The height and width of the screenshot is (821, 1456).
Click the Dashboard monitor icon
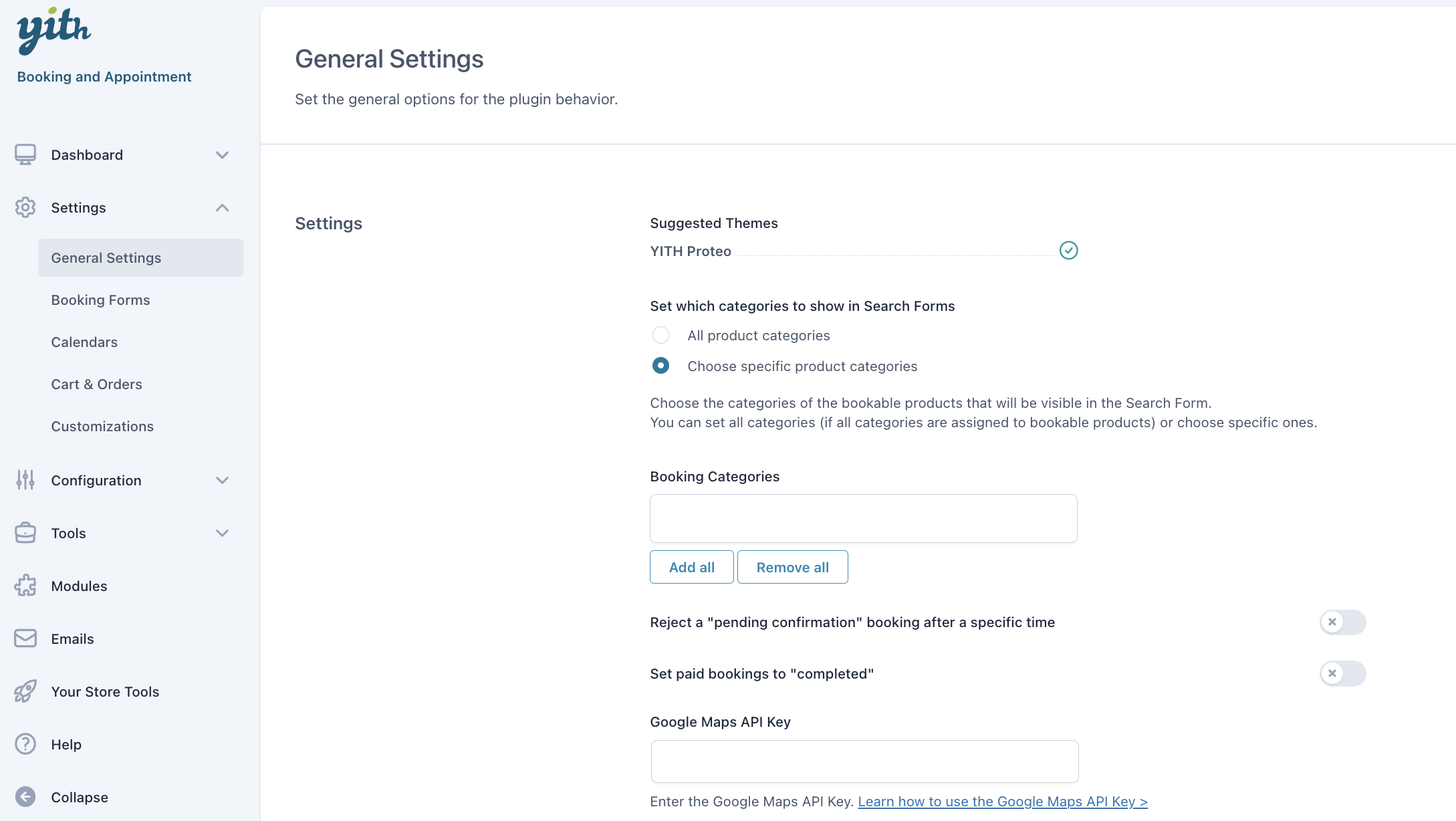pos(25,154)
